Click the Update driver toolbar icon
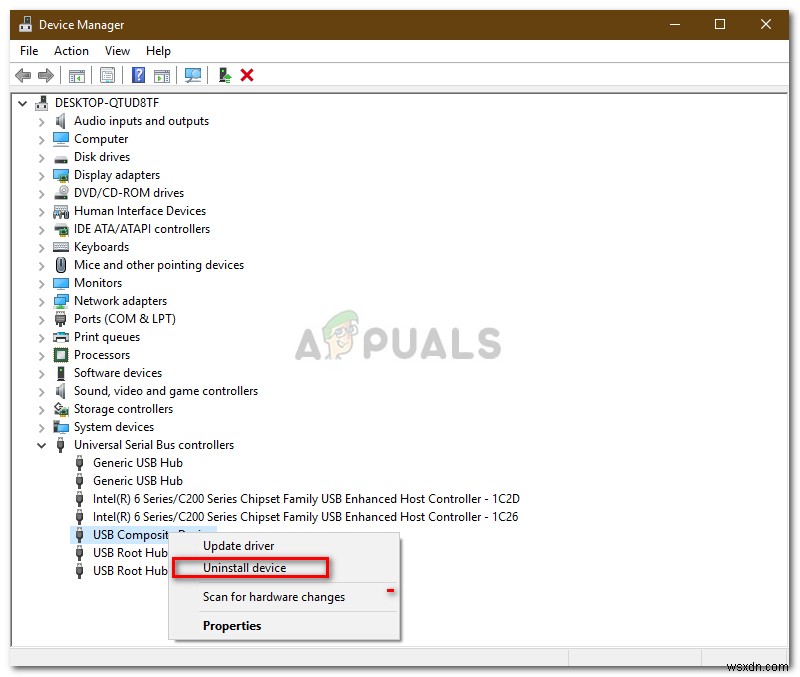800x677 pixels. pos(224,75)
